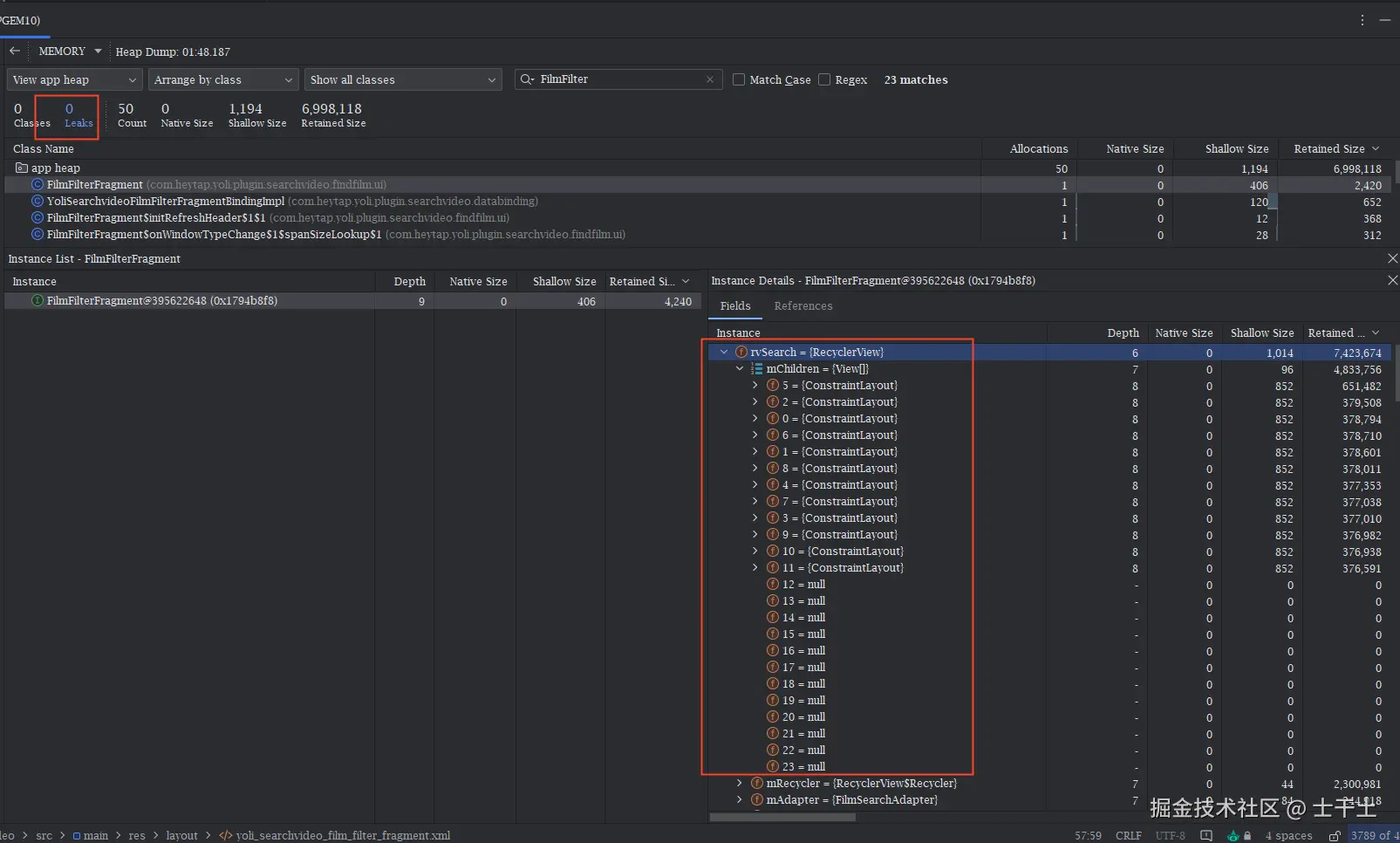This screenshot has height=843, width=1400.
Task: Click the 23 matches result count
Action: pyautogui.click(x=916, y=79)
